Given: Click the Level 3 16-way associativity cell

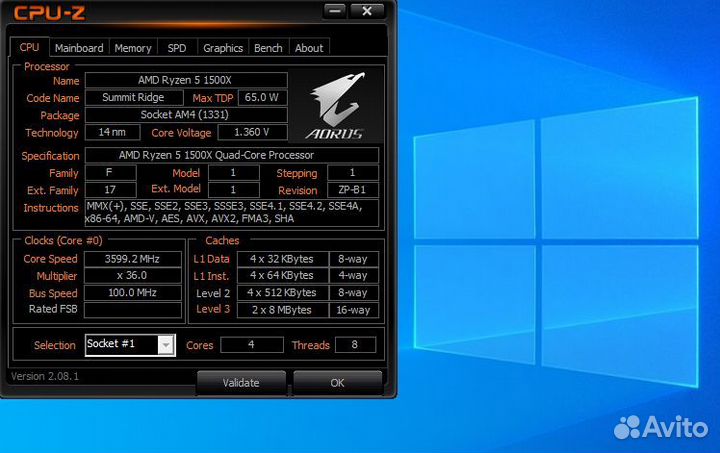Looking at the screenshot, I should [354, 310].
